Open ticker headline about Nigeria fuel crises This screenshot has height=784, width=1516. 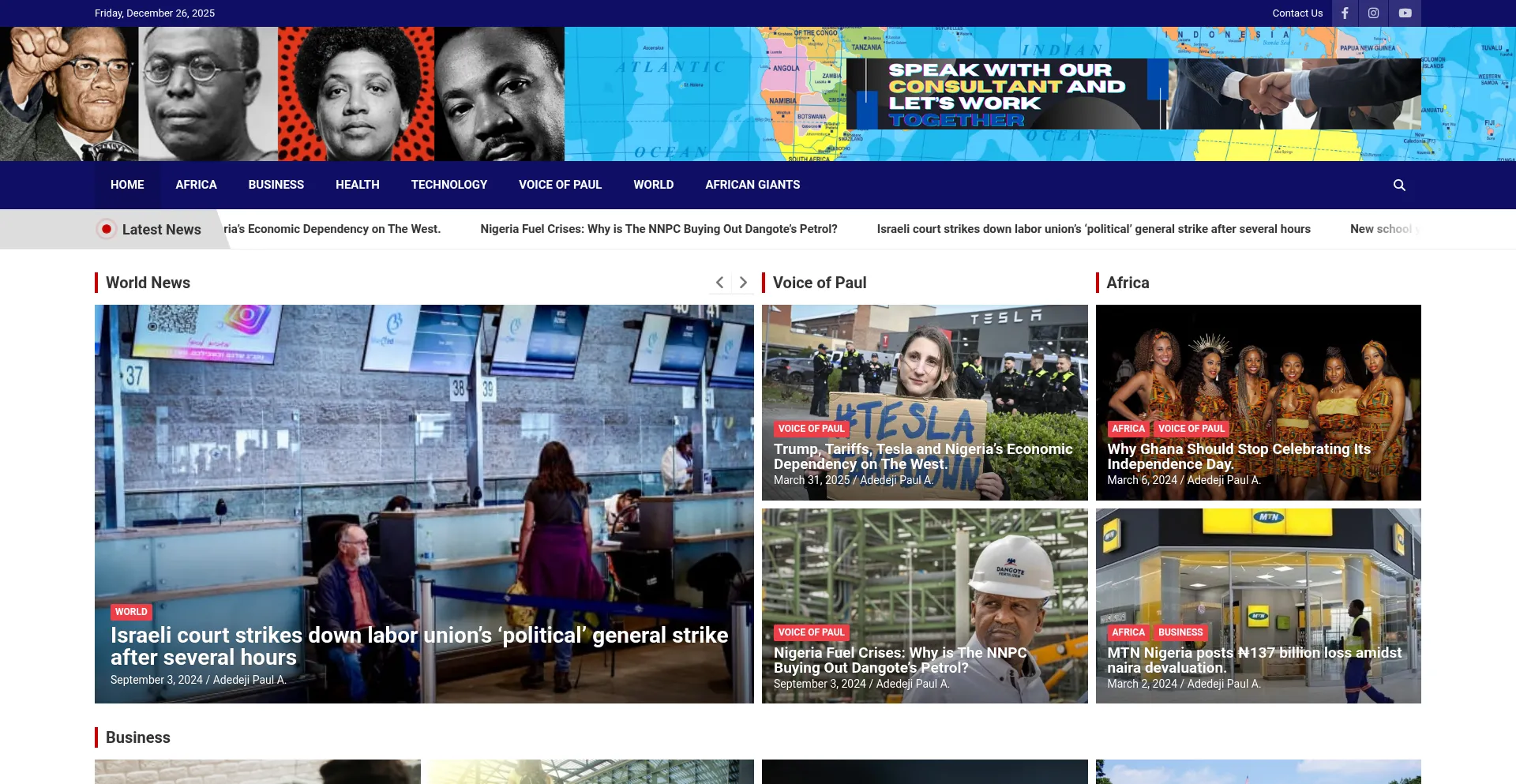tap(659, 229)
